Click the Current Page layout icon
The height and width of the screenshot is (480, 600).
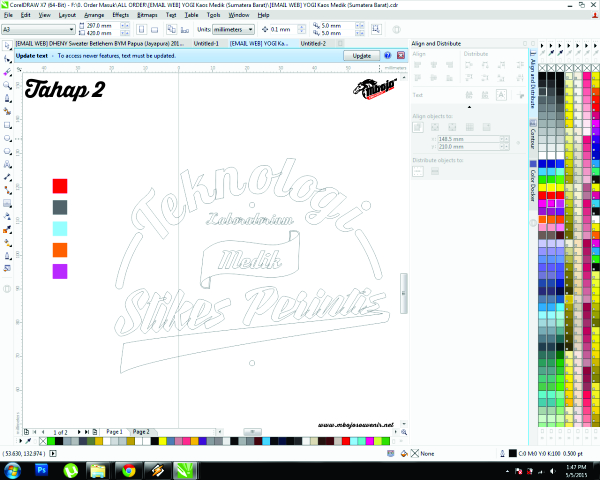(x=185, y=29)
